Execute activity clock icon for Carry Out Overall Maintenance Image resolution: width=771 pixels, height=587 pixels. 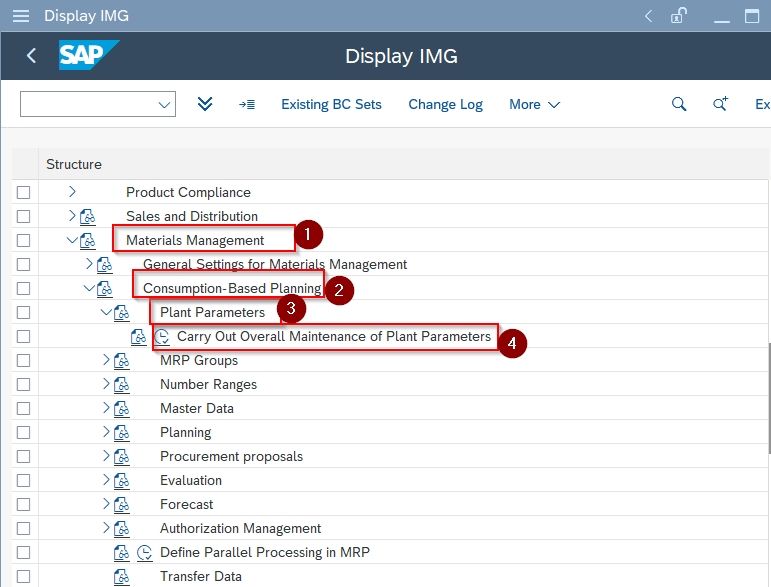pos(162,337)
